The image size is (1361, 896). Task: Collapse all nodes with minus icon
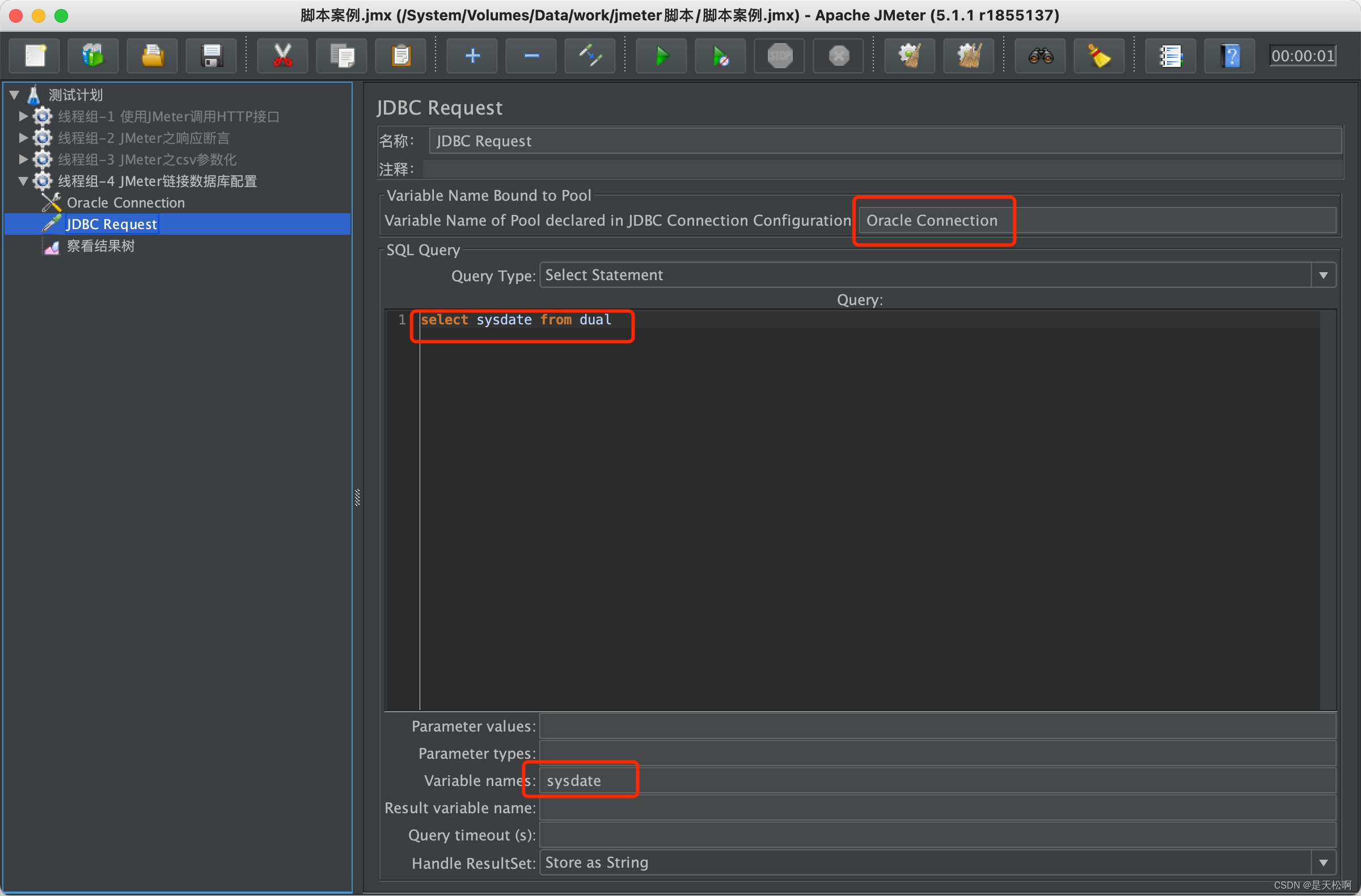(531, 56)
